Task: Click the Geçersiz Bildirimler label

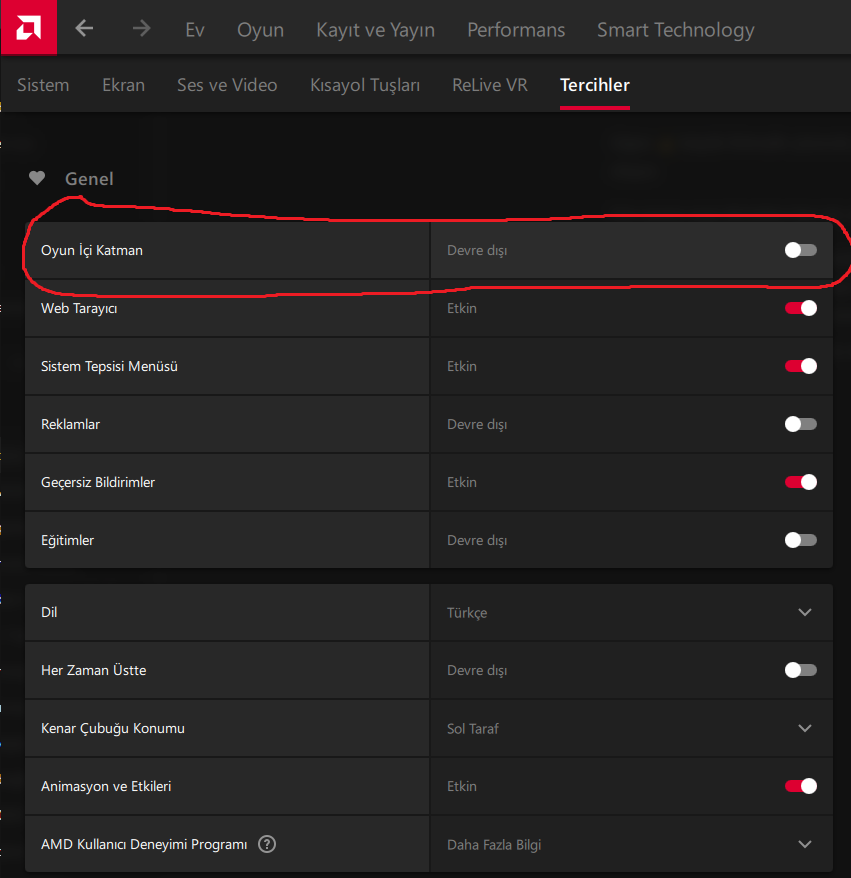Action: click(97, 482)
